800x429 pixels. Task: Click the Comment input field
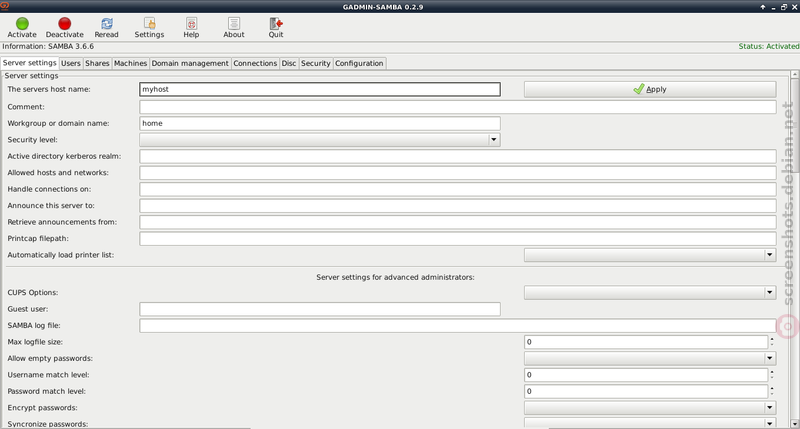458,107
